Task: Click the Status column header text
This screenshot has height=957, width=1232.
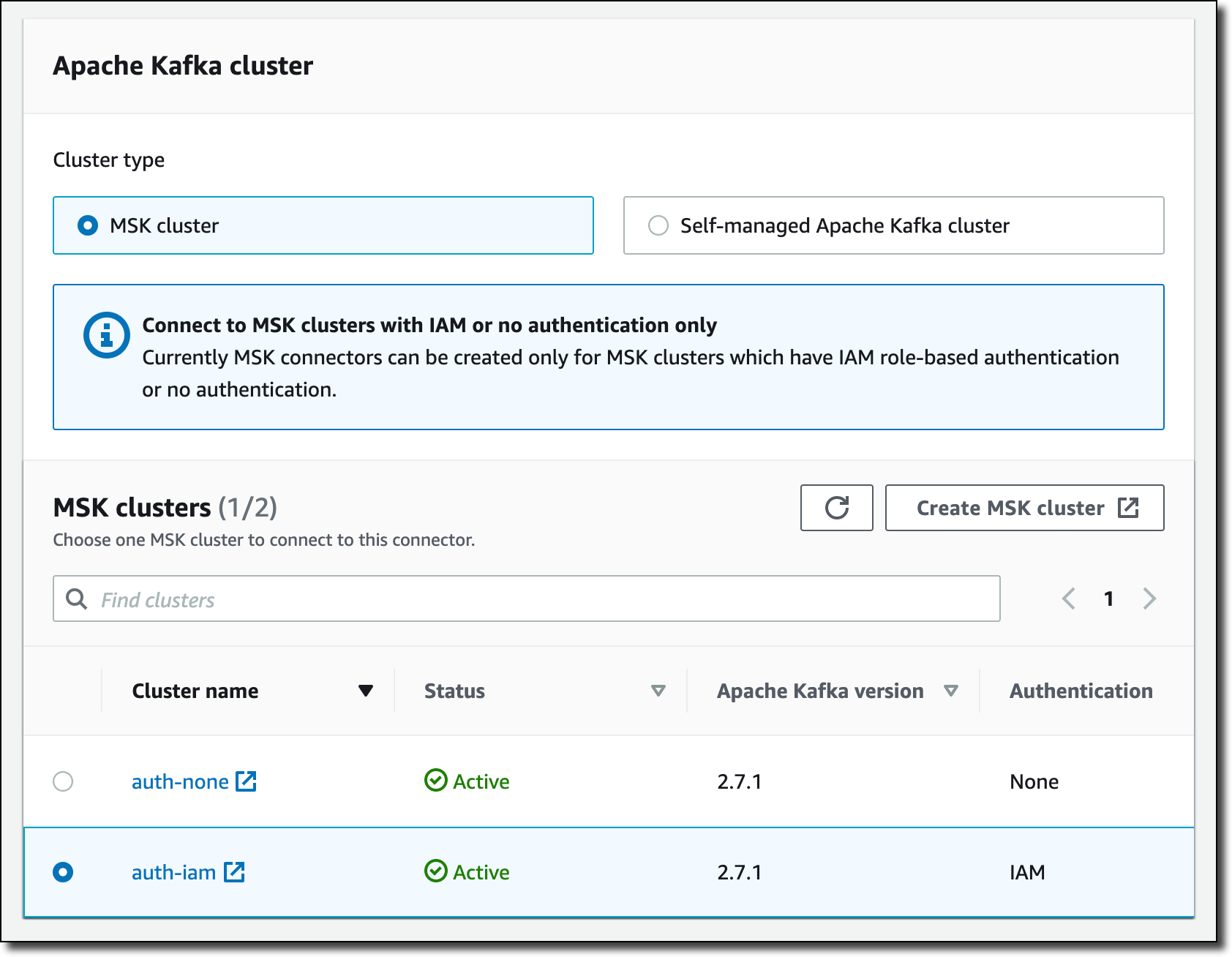Action: (x=454, y=691)
